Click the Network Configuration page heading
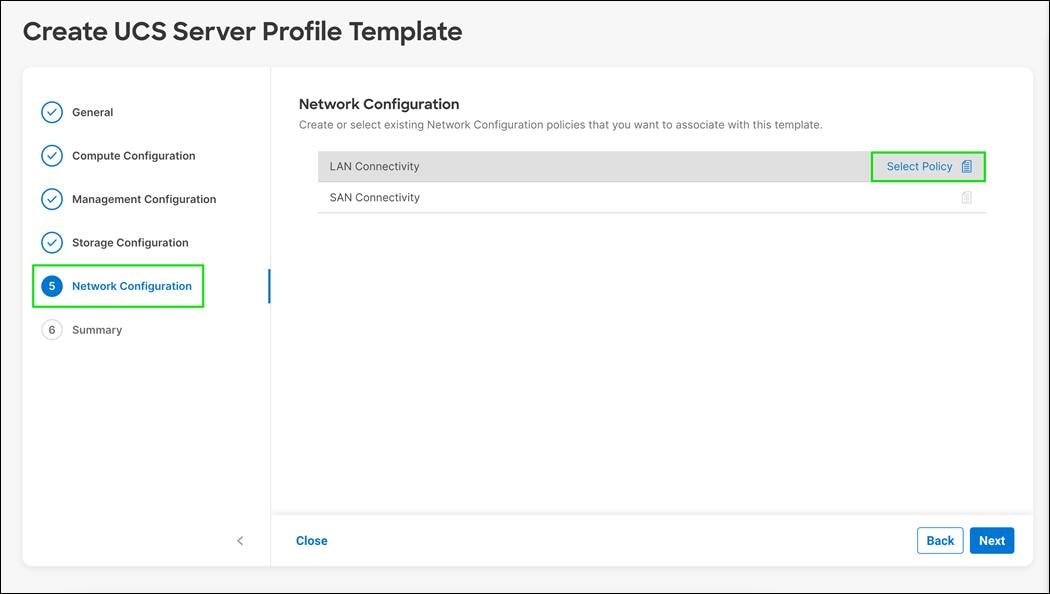 378,103
